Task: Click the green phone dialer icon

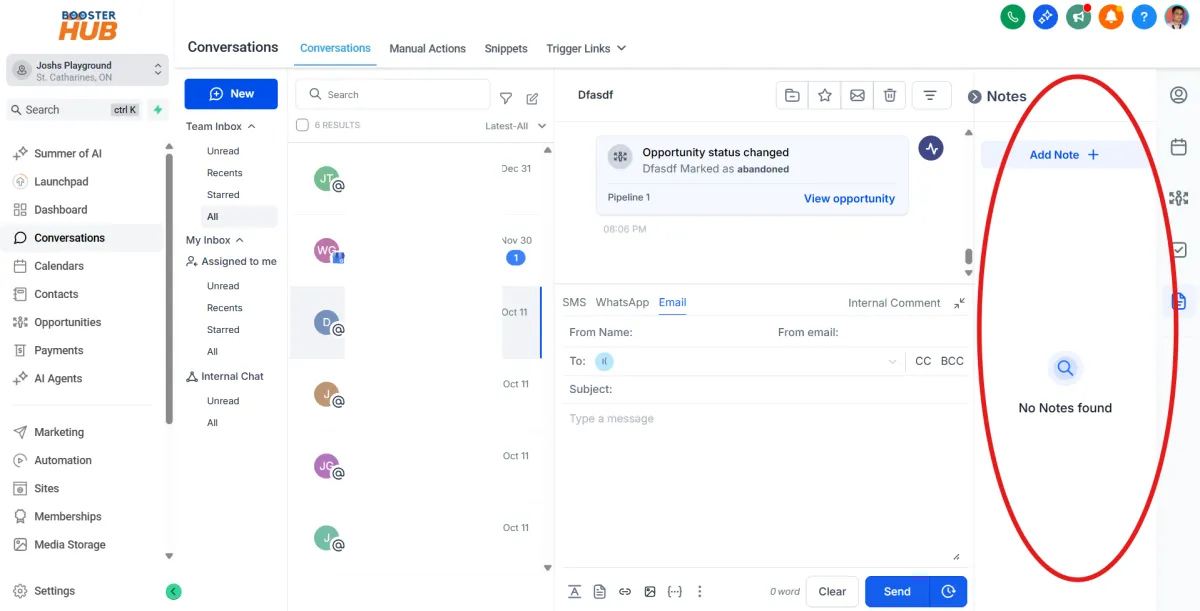Action: [x=1013, y=17]
